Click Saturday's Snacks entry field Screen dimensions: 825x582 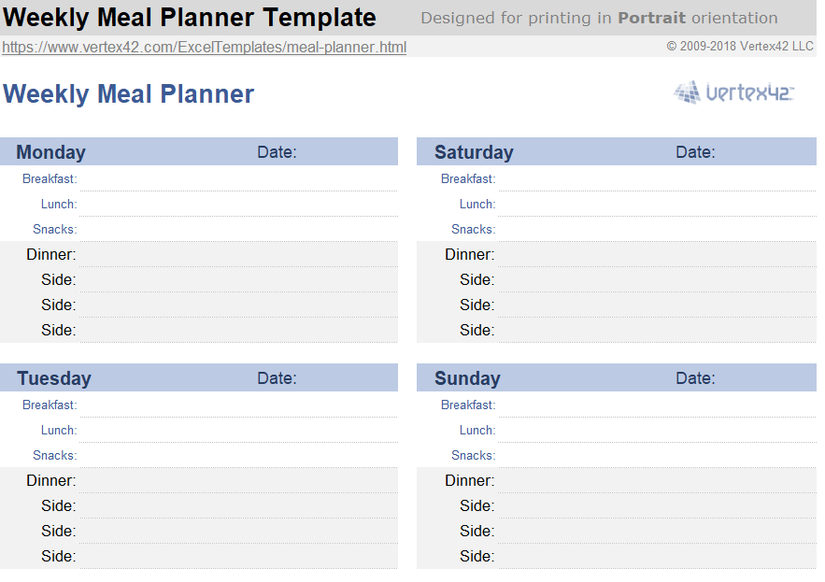(x=656, y=230)
